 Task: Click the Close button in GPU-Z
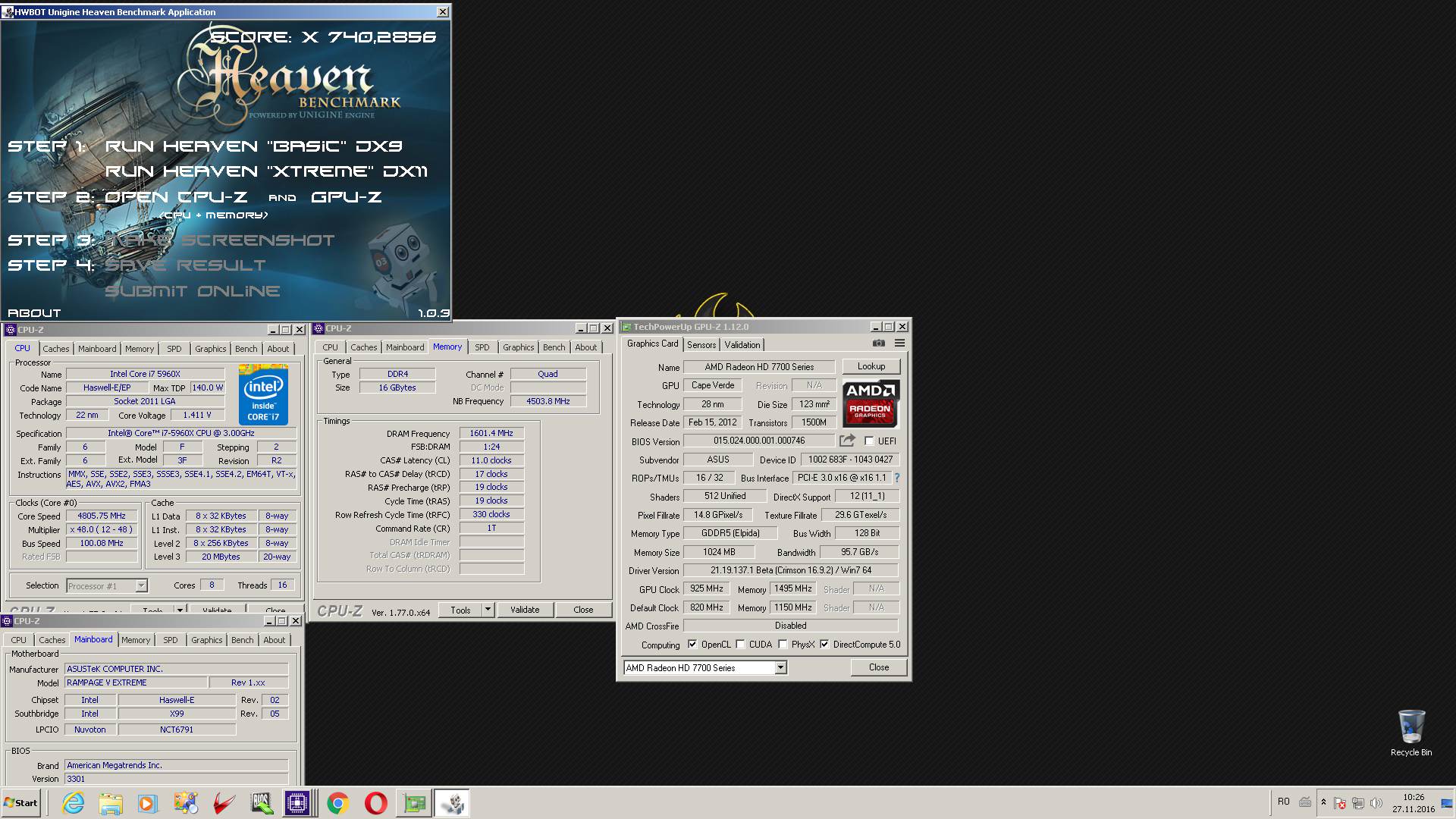[879, 667]
